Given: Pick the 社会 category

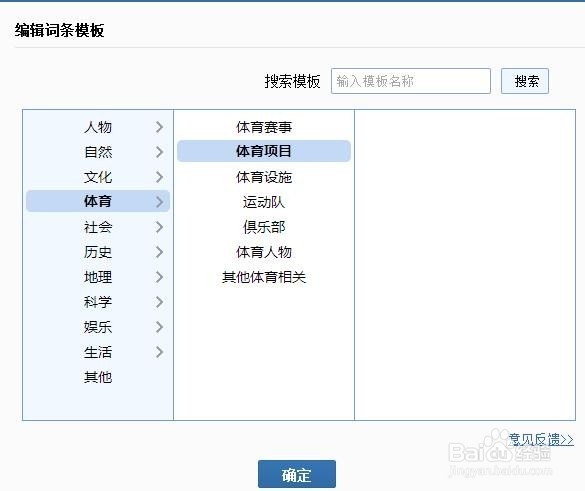Looking at the screenshot, I should (98, 227).
